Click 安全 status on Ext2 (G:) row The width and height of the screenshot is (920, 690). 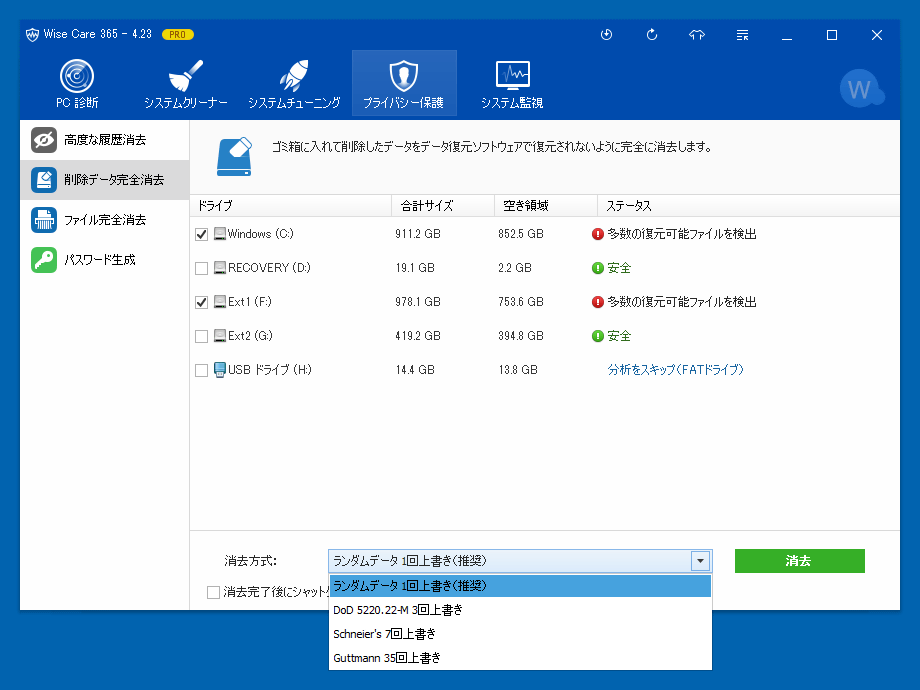click(x=619, y=336)
